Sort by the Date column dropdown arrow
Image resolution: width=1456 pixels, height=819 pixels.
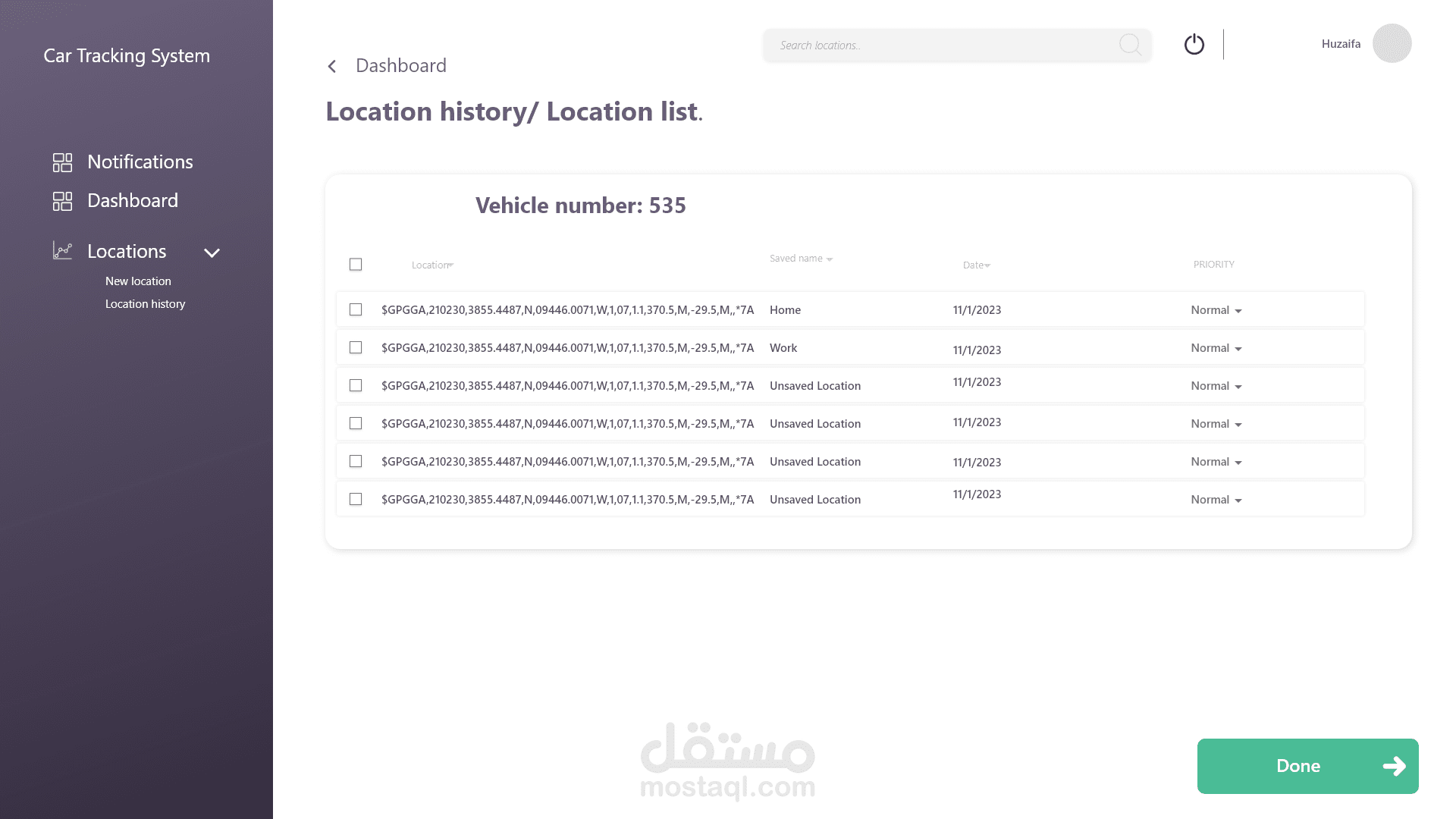[x=987, y=265]
